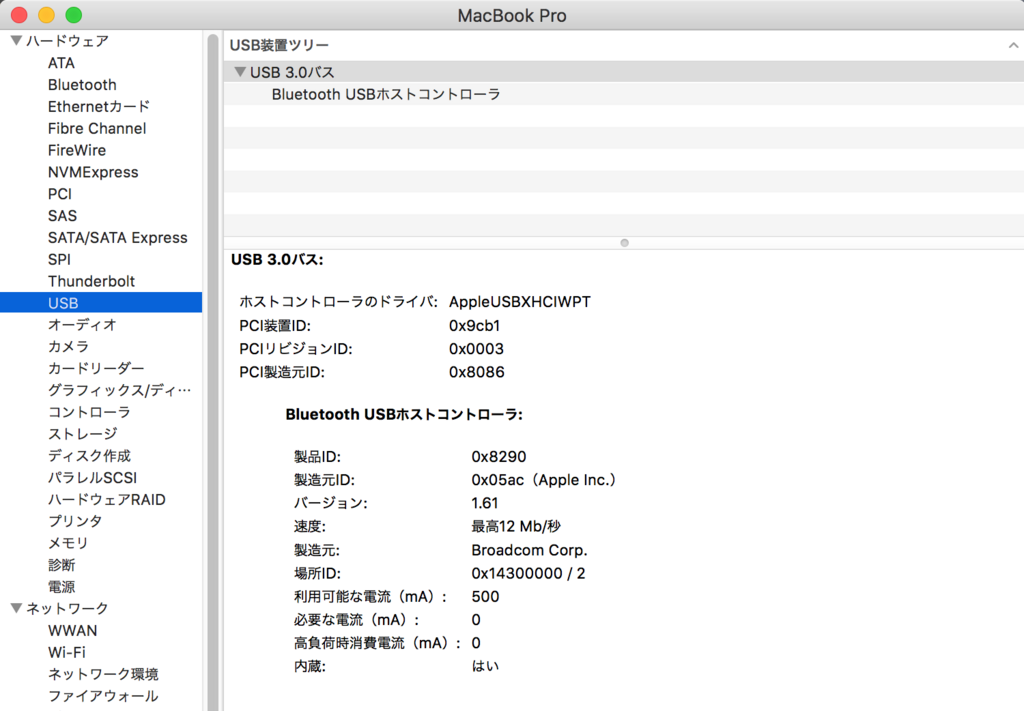
Task: Click the sidebar vertical scrollbar
Action: point(212,372)
